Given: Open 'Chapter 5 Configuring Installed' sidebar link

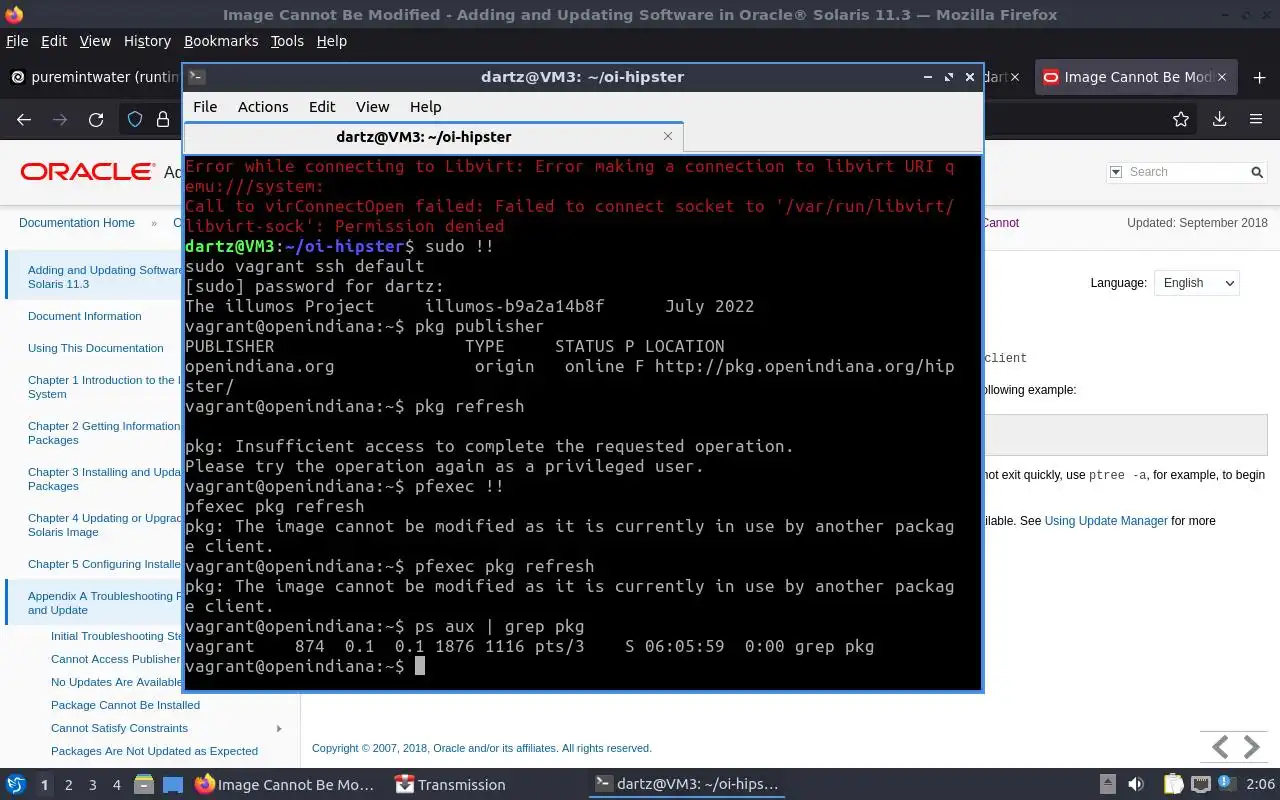Looking at the screenshot, I should click(105, 564).
